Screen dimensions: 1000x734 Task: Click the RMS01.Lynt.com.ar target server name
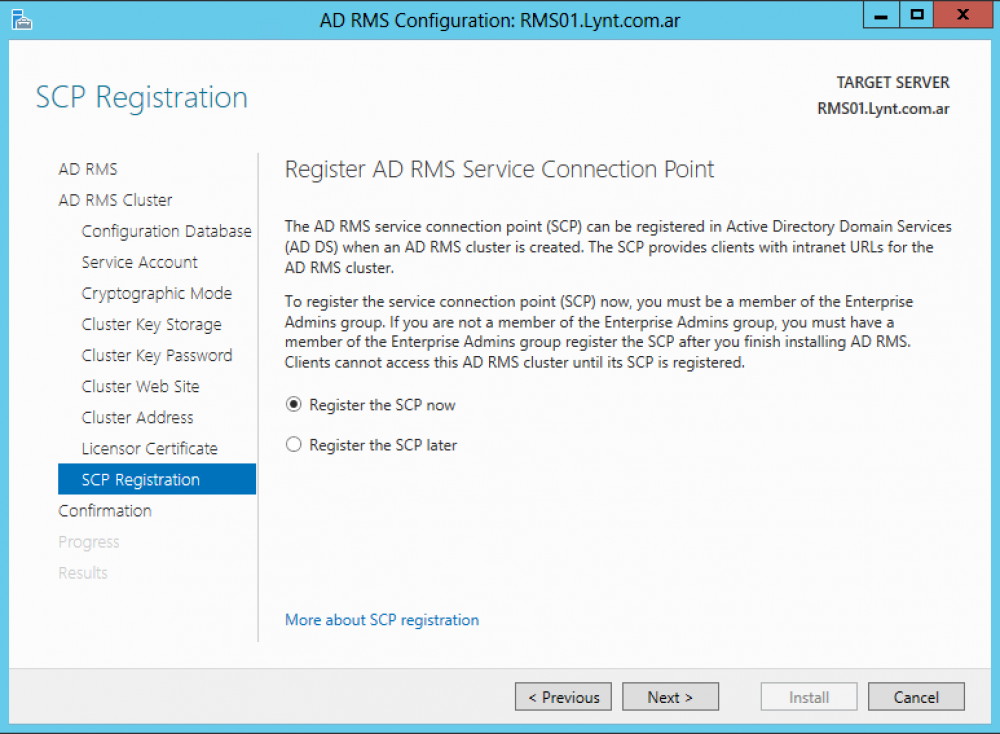tap(883, 108)
